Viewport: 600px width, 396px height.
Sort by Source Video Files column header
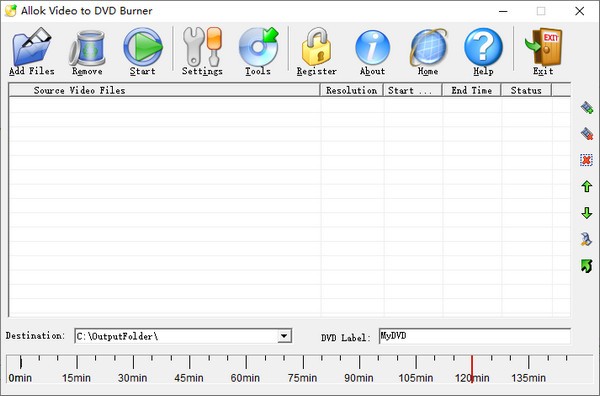tap(164, 90)
